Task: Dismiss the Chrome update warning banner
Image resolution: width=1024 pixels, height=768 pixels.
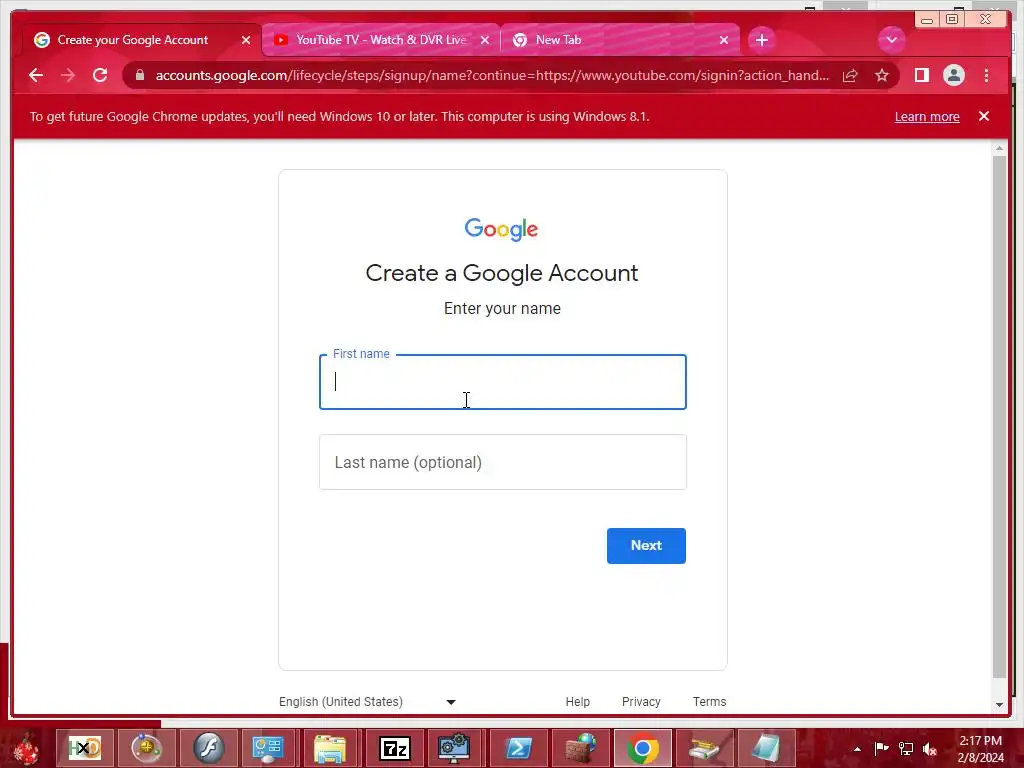Action: coord(984,116)
